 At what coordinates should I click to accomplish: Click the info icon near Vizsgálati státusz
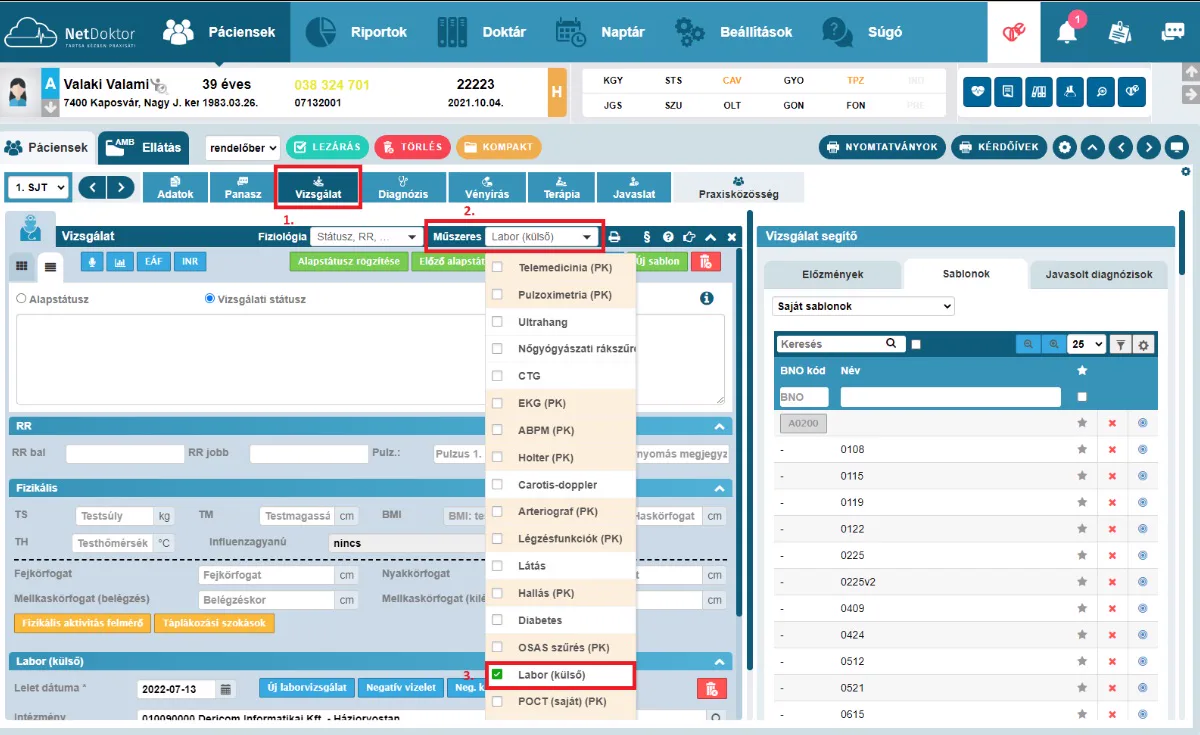click(707, 298)
